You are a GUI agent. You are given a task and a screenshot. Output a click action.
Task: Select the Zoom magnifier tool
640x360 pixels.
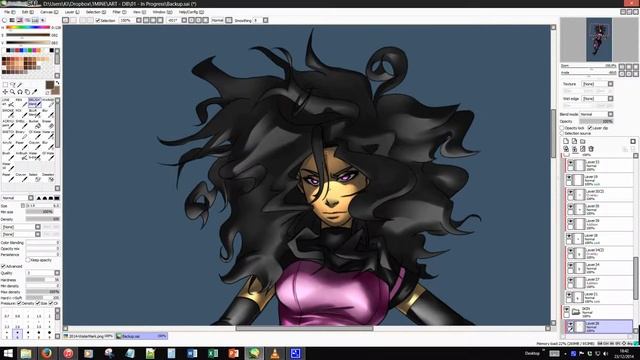(x=12, y=92)
